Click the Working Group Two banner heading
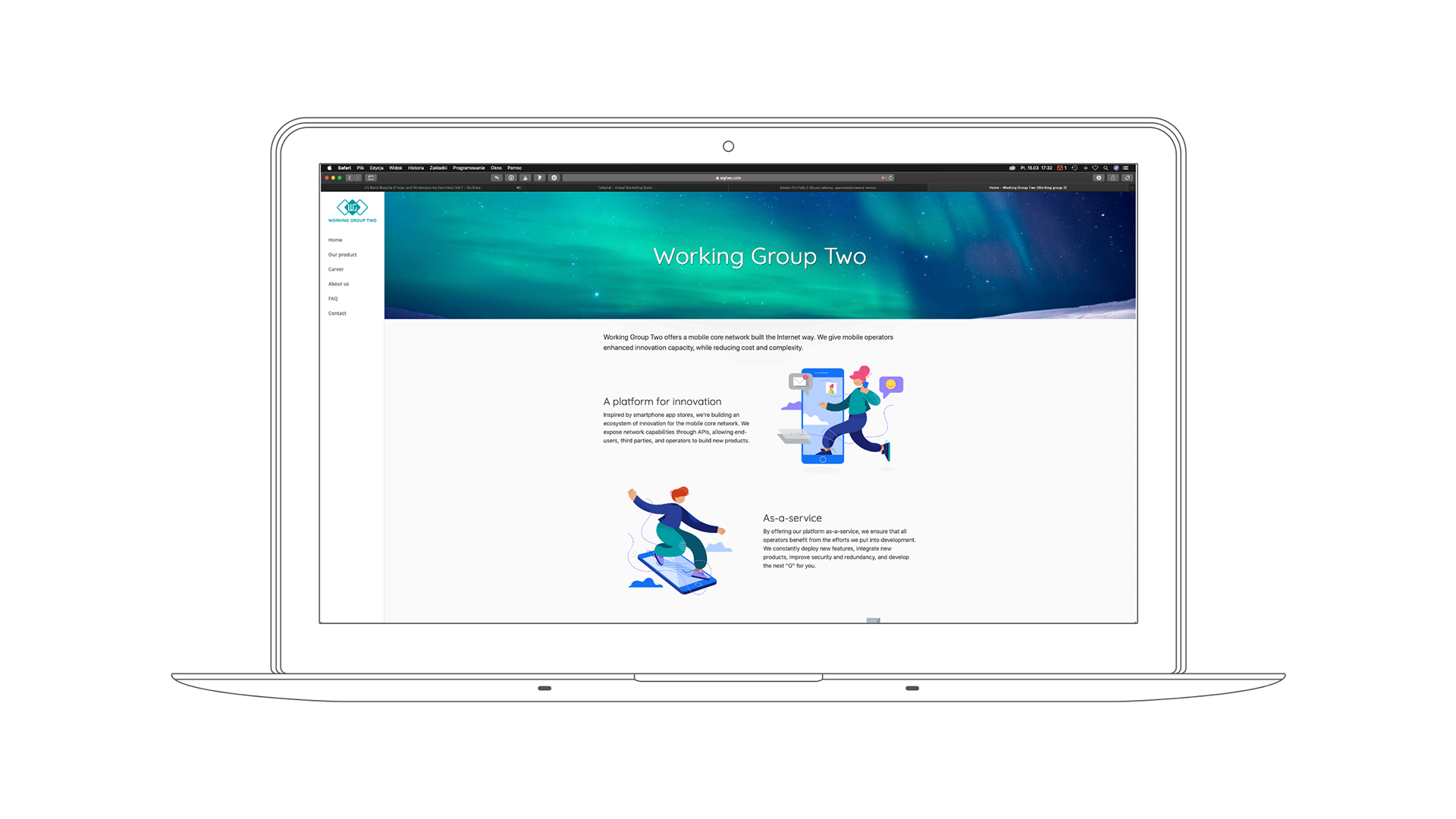The width and height of the screenshot is (1456, 819). point(760,256)
